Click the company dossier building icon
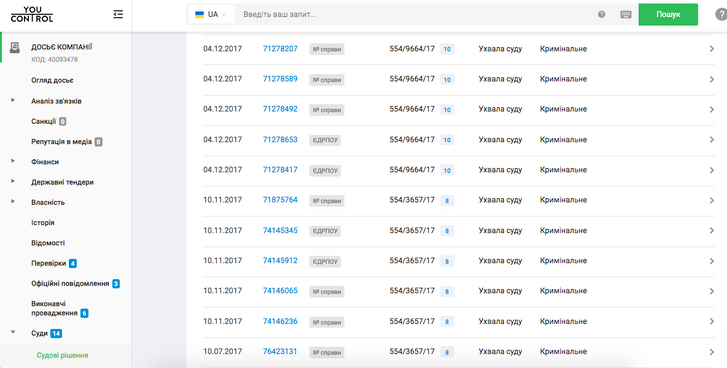 click(15, 47)
